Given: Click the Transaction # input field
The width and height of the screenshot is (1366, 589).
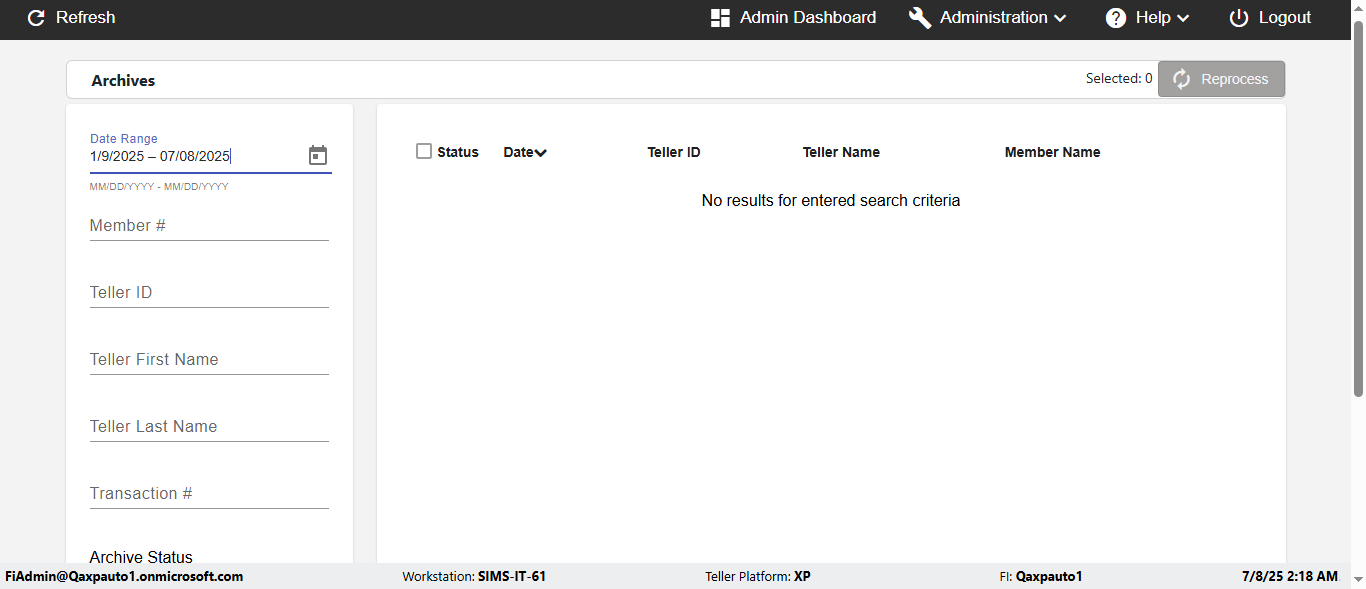Looking at the screenshot, I should click(x=209, y=494).
